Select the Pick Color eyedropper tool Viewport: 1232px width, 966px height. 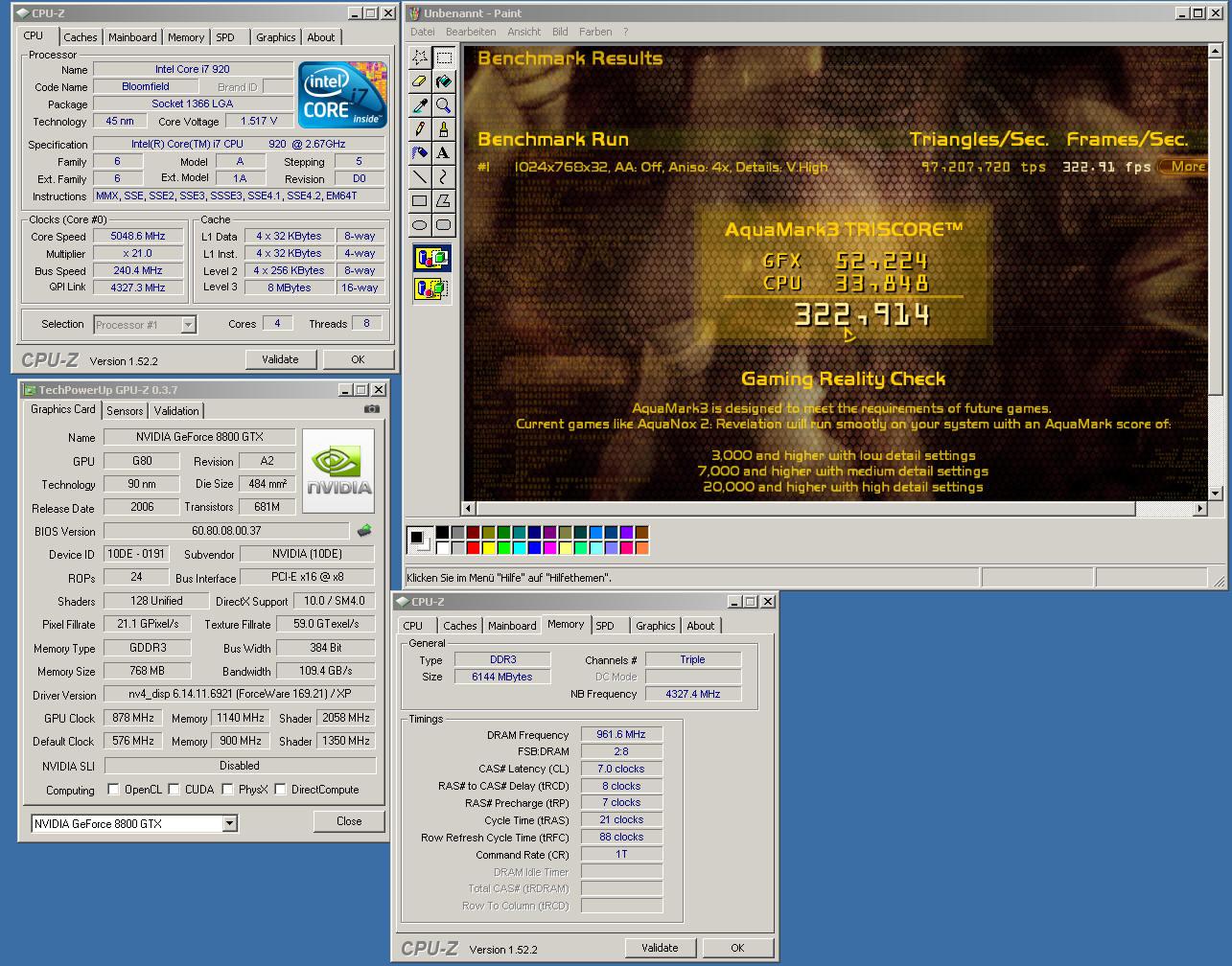click(420, 105)
